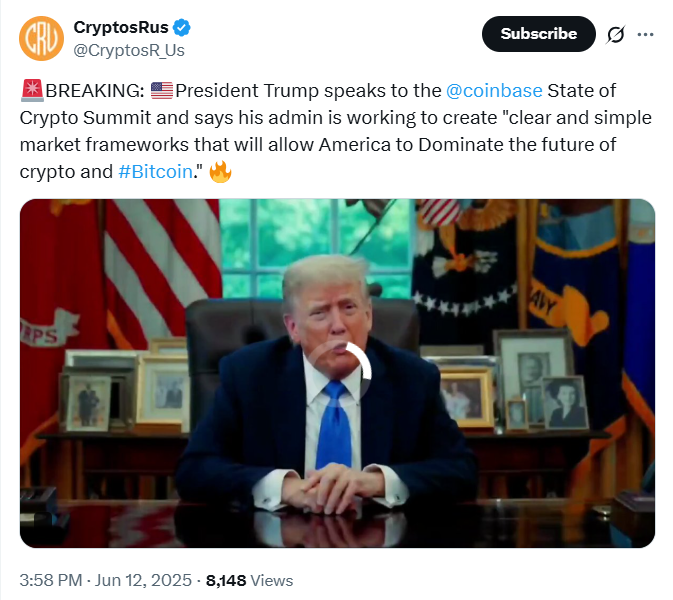Open the @coinbase mention link
This screenshot has width=673, height=600.
click(494, 91)
